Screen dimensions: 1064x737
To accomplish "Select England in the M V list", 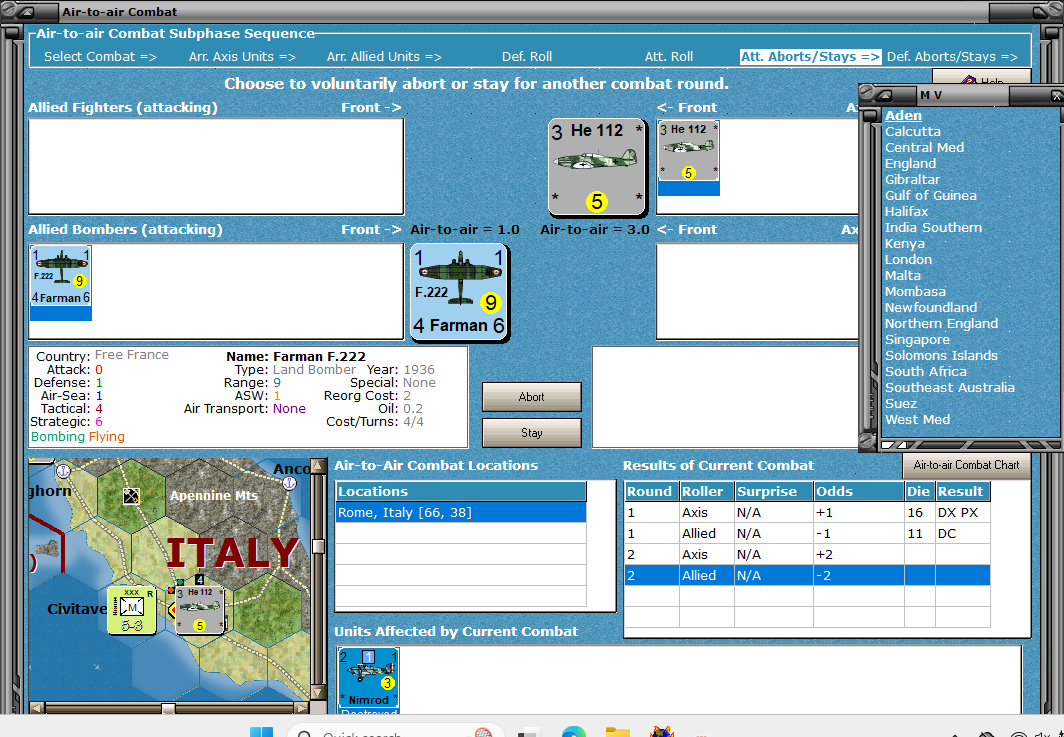I will coord(910,164).
